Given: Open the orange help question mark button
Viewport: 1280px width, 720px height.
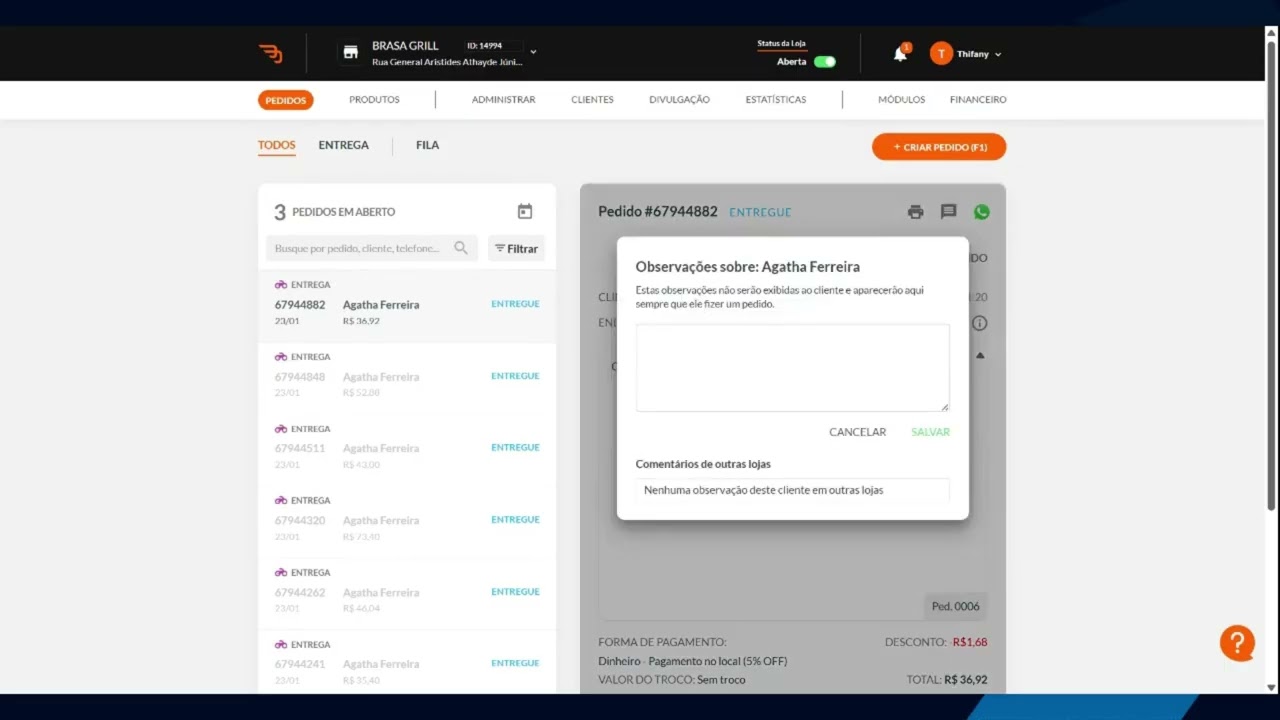Looking at the screenshot, I should [x=1237, y=642].
